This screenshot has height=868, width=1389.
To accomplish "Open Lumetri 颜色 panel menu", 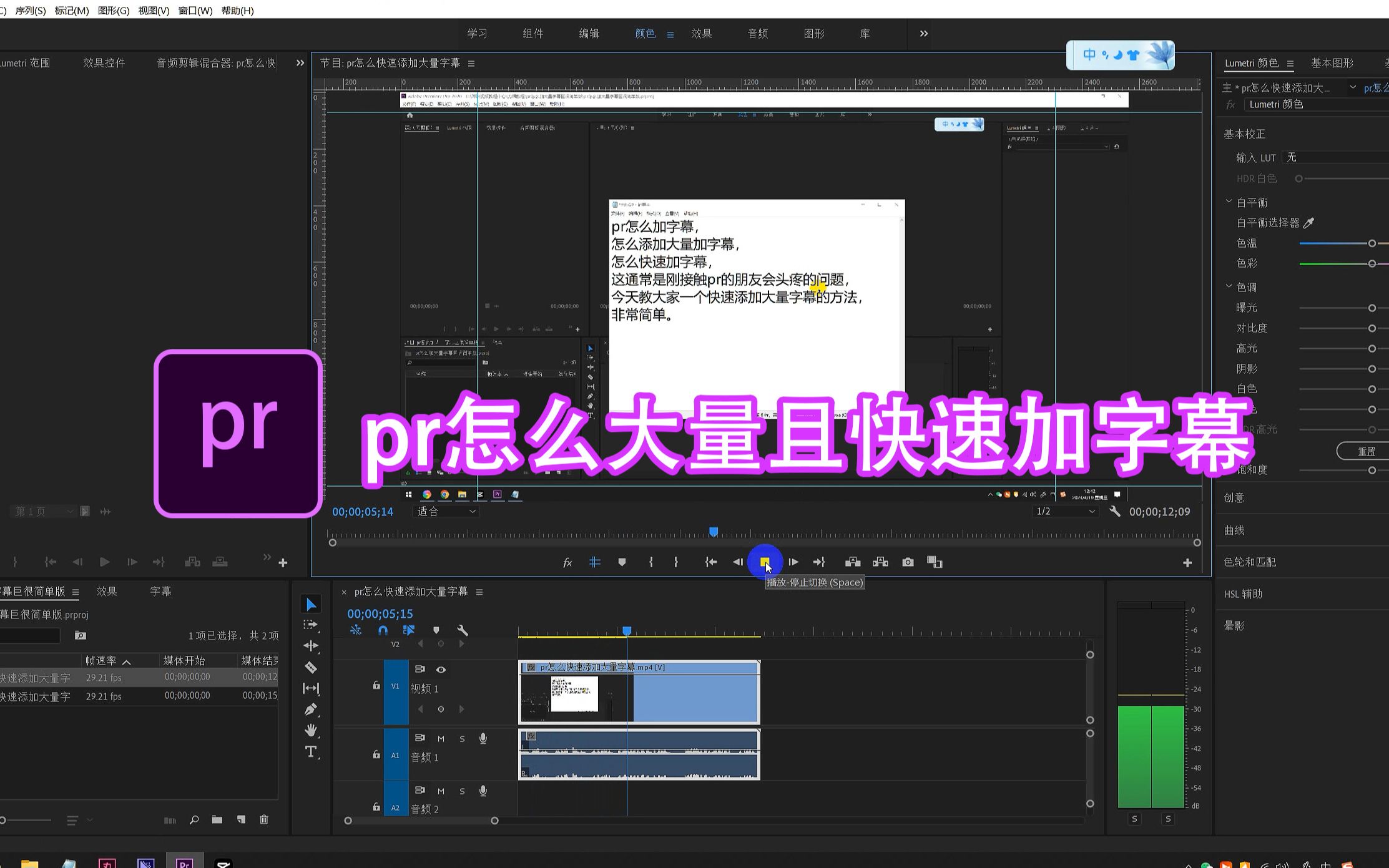I will click(1290, 63).
